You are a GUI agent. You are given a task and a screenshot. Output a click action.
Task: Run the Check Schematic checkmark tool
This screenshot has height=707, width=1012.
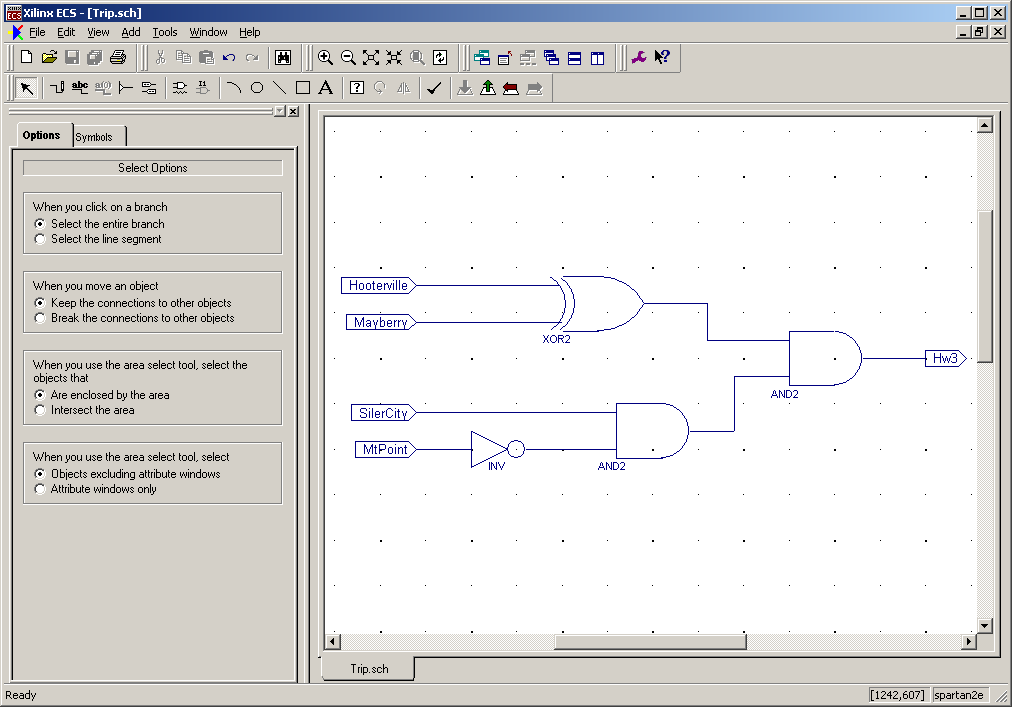pyautogui.click(x=434, y=88)
